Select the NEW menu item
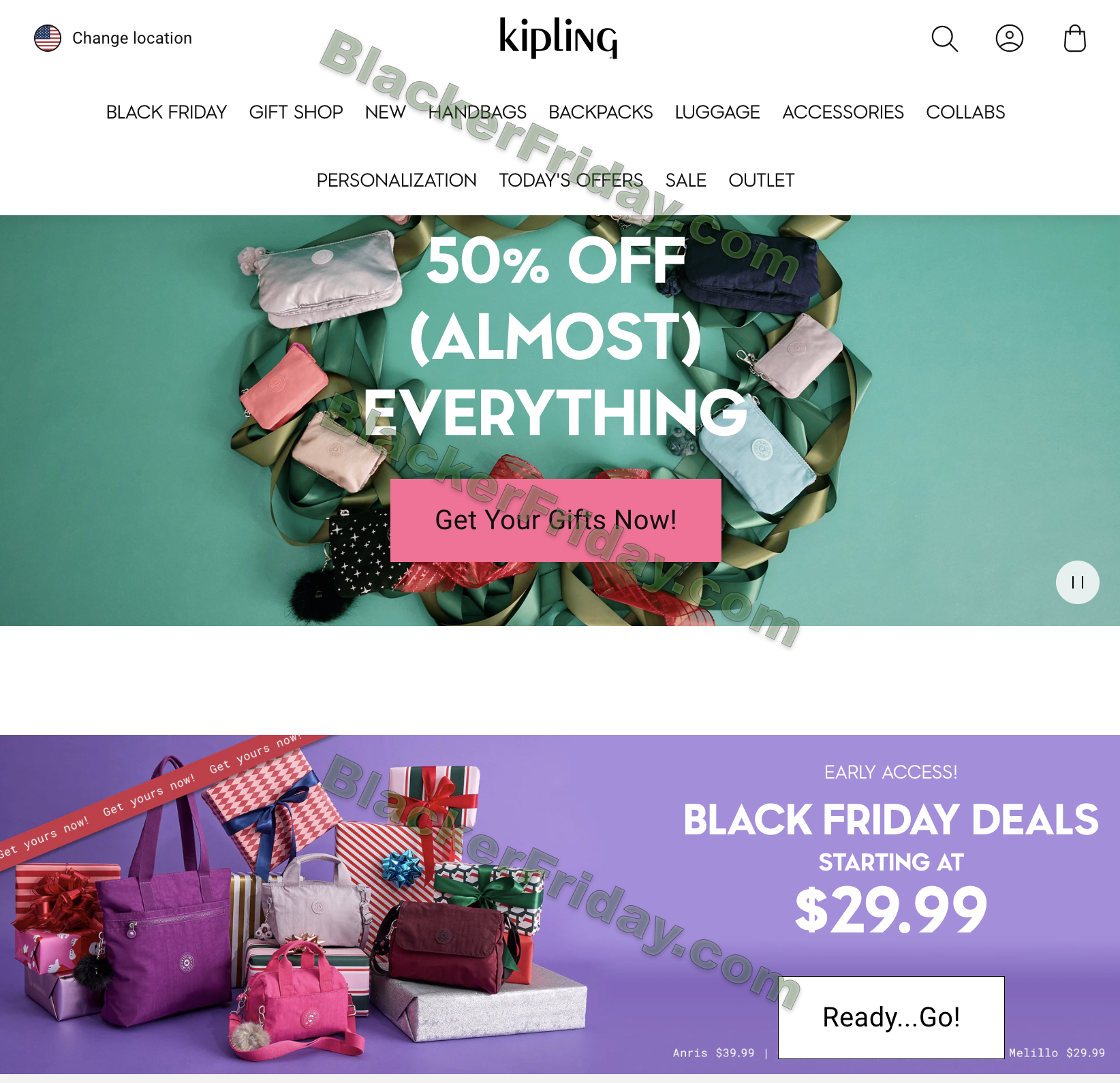This screenshot has height=1083, width=1120. [x=385, y=112]
